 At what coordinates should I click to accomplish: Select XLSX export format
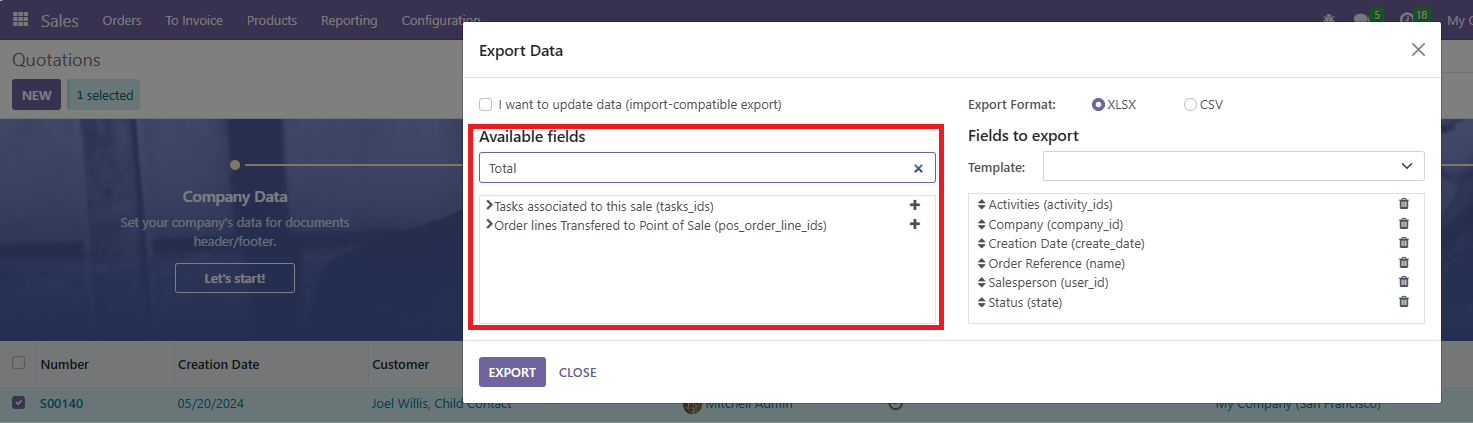[1098, 104]
